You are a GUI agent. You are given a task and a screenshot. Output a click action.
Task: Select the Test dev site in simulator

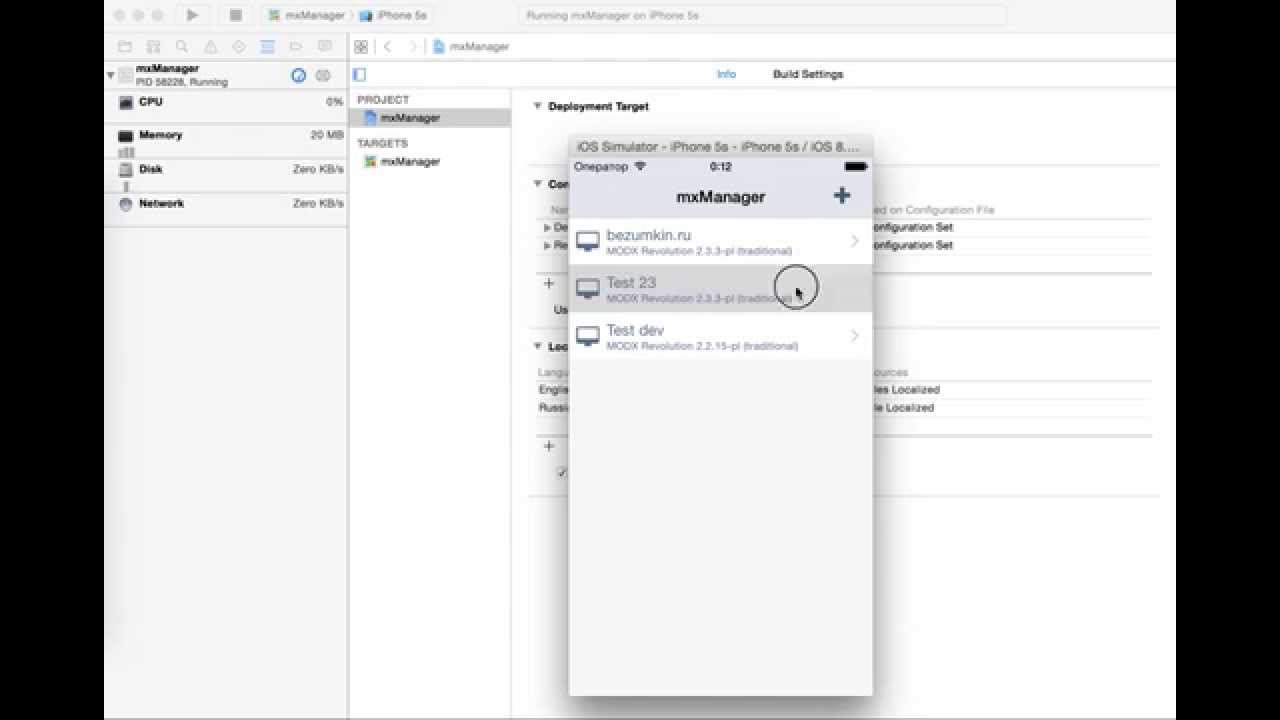(720, 336)
